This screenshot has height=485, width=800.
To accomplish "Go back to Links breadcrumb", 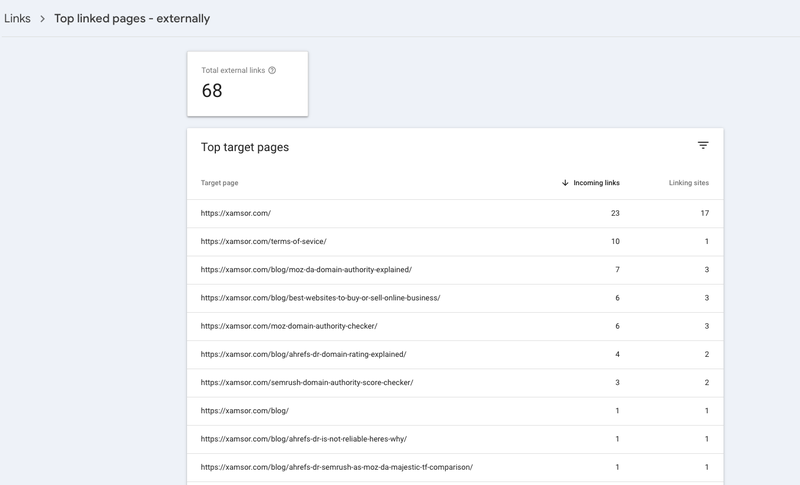I will pyautogui.click(x=17, y=18).
